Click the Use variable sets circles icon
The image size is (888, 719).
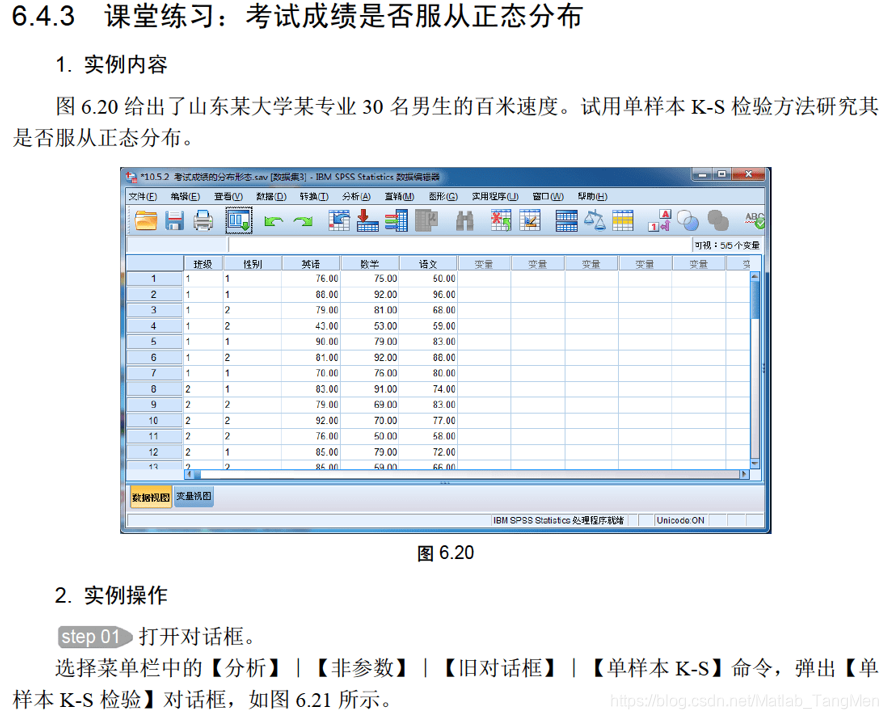coord(688,221)
